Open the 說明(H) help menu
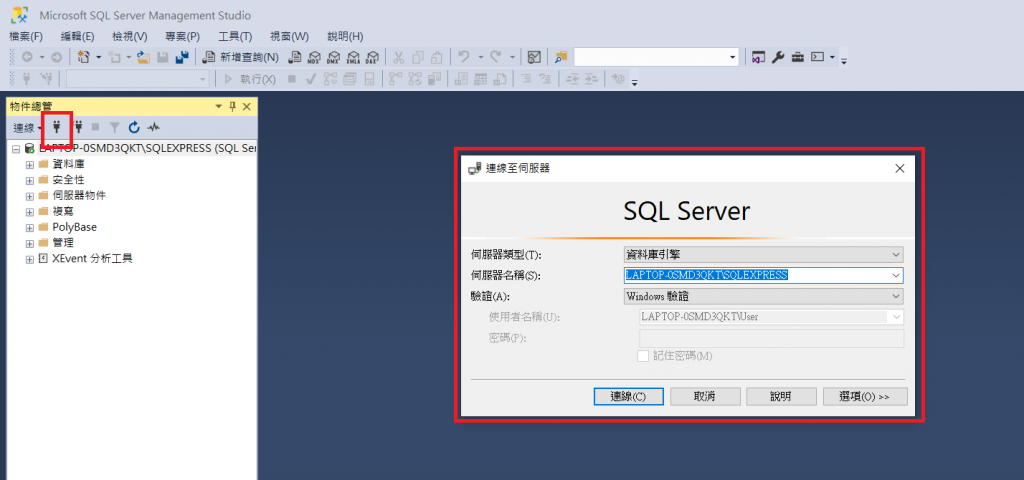 [x=345, y=37]
